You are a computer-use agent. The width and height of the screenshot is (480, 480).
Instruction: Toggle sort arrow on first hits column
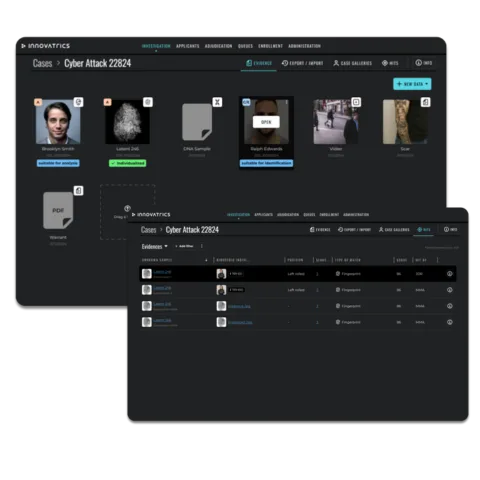(x=206, y=260)
